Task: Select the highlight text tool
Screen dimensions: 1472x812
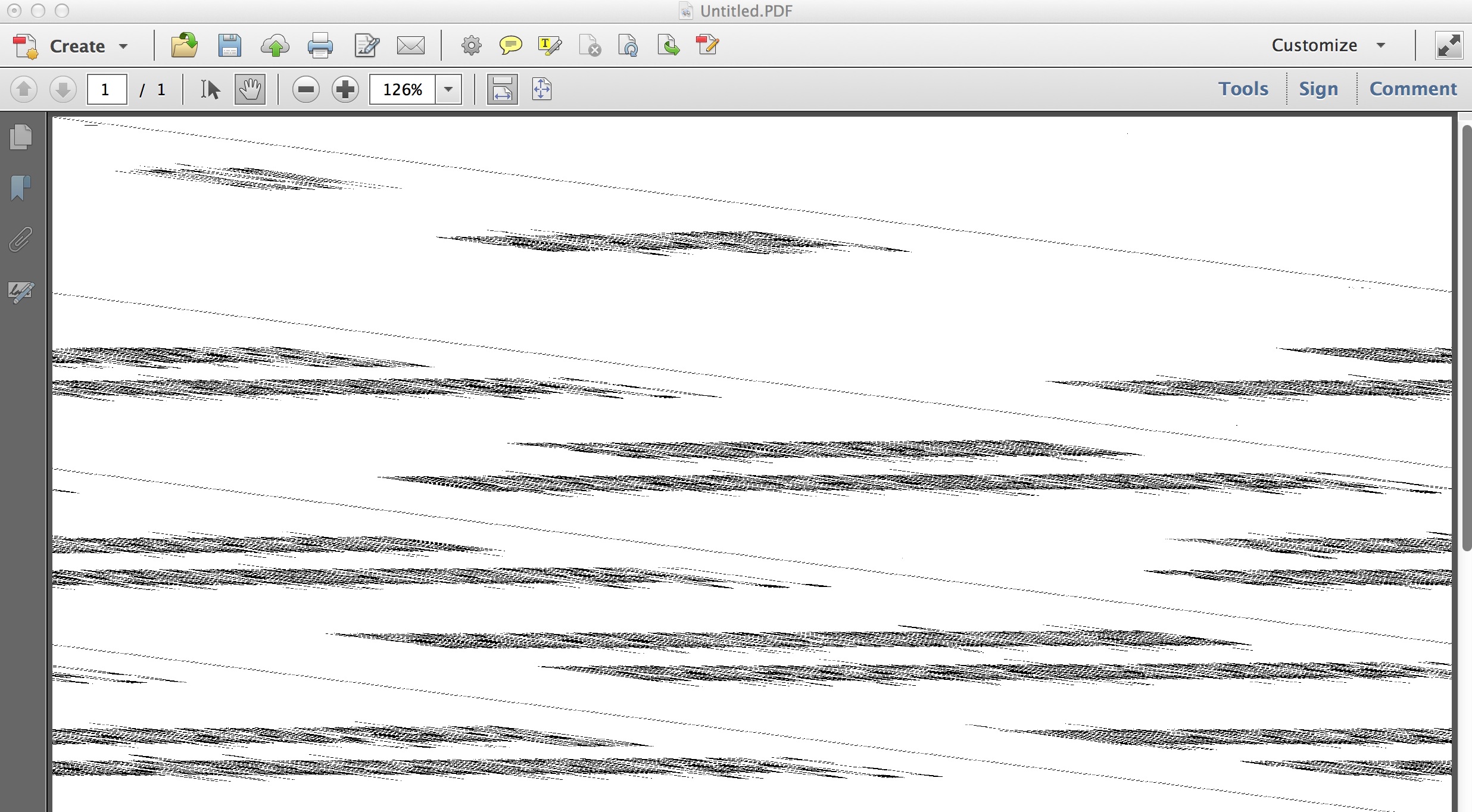Action: 549,45
